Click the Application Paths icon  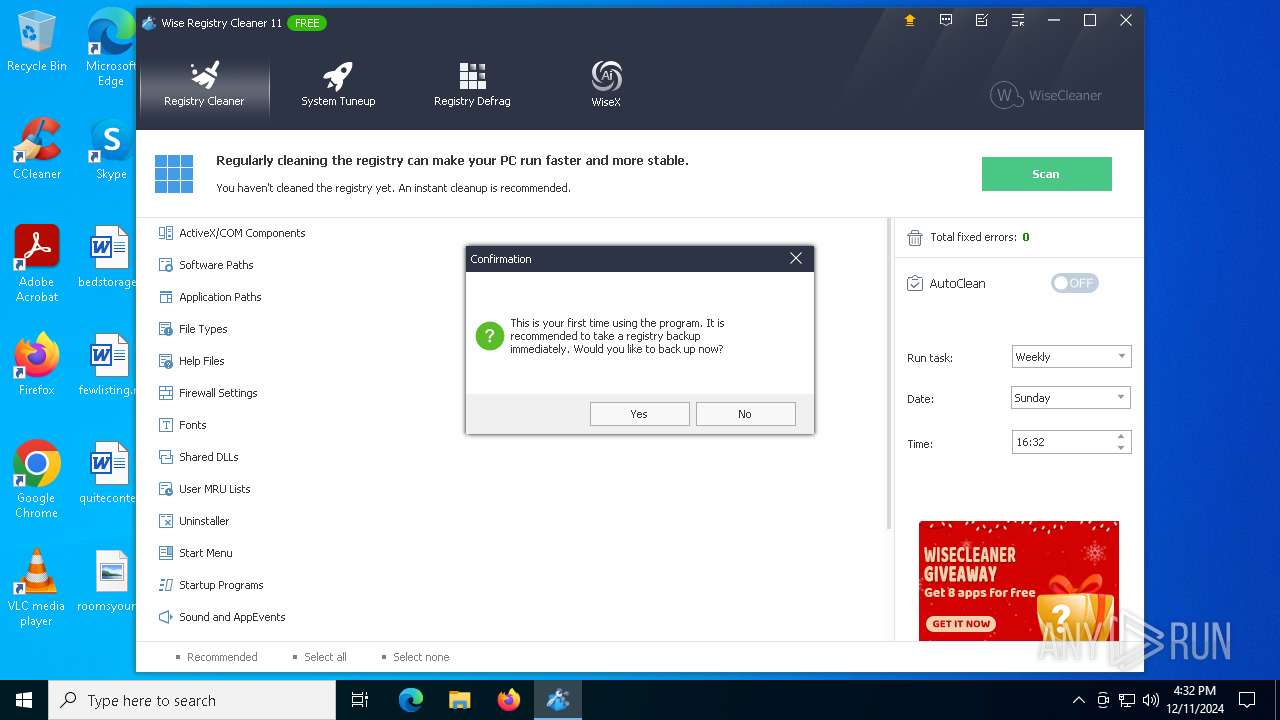[166, 297]
